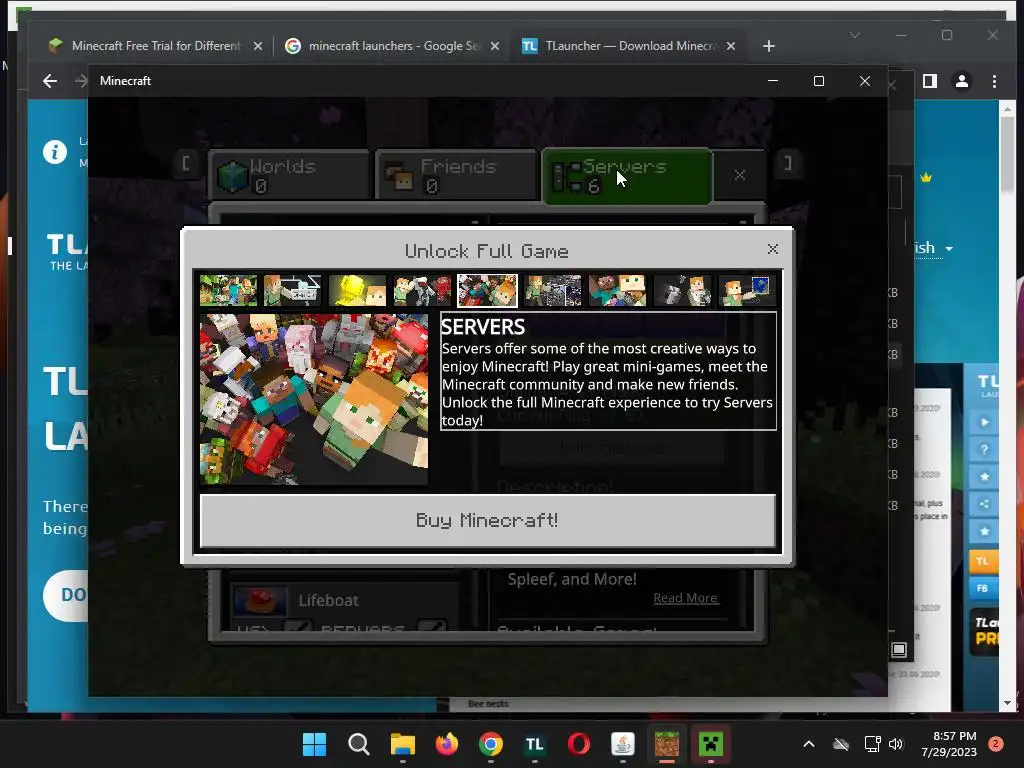Select the second carousel thumbnail with crafting table
The width and height of the screenshot is (1024, 768).
[293, 291]
